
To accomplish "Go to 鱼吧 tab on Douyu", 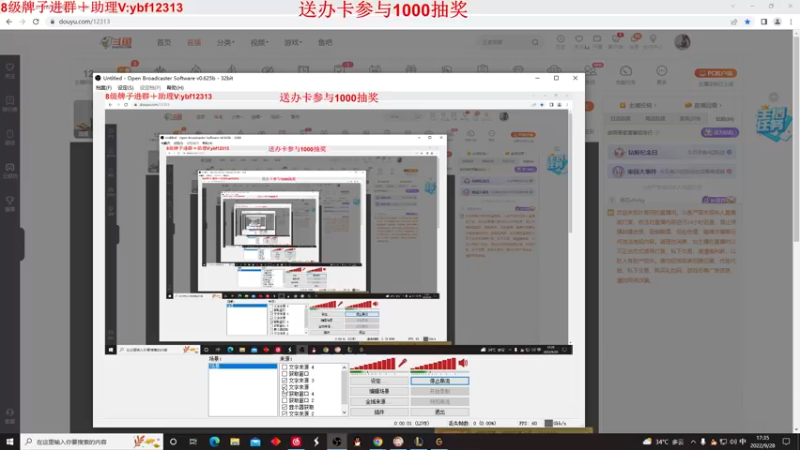I will point(325,42).
